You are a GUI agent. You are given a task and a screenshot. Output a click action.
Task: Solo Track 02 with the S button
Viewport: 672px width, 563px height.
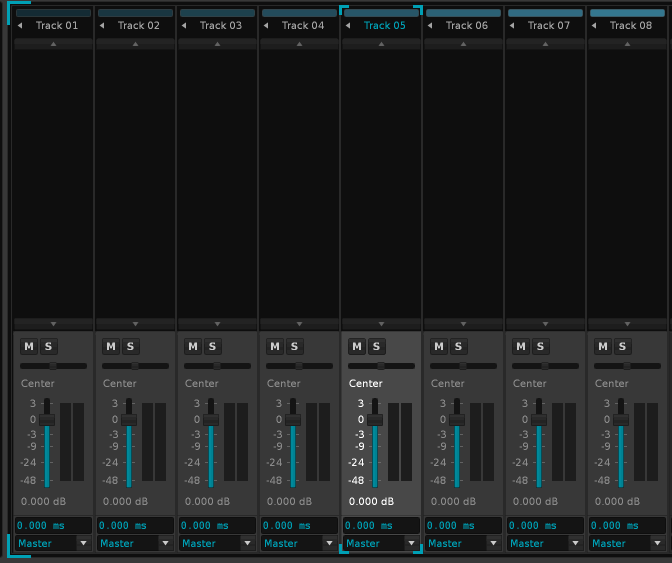(x=131, y=346)
